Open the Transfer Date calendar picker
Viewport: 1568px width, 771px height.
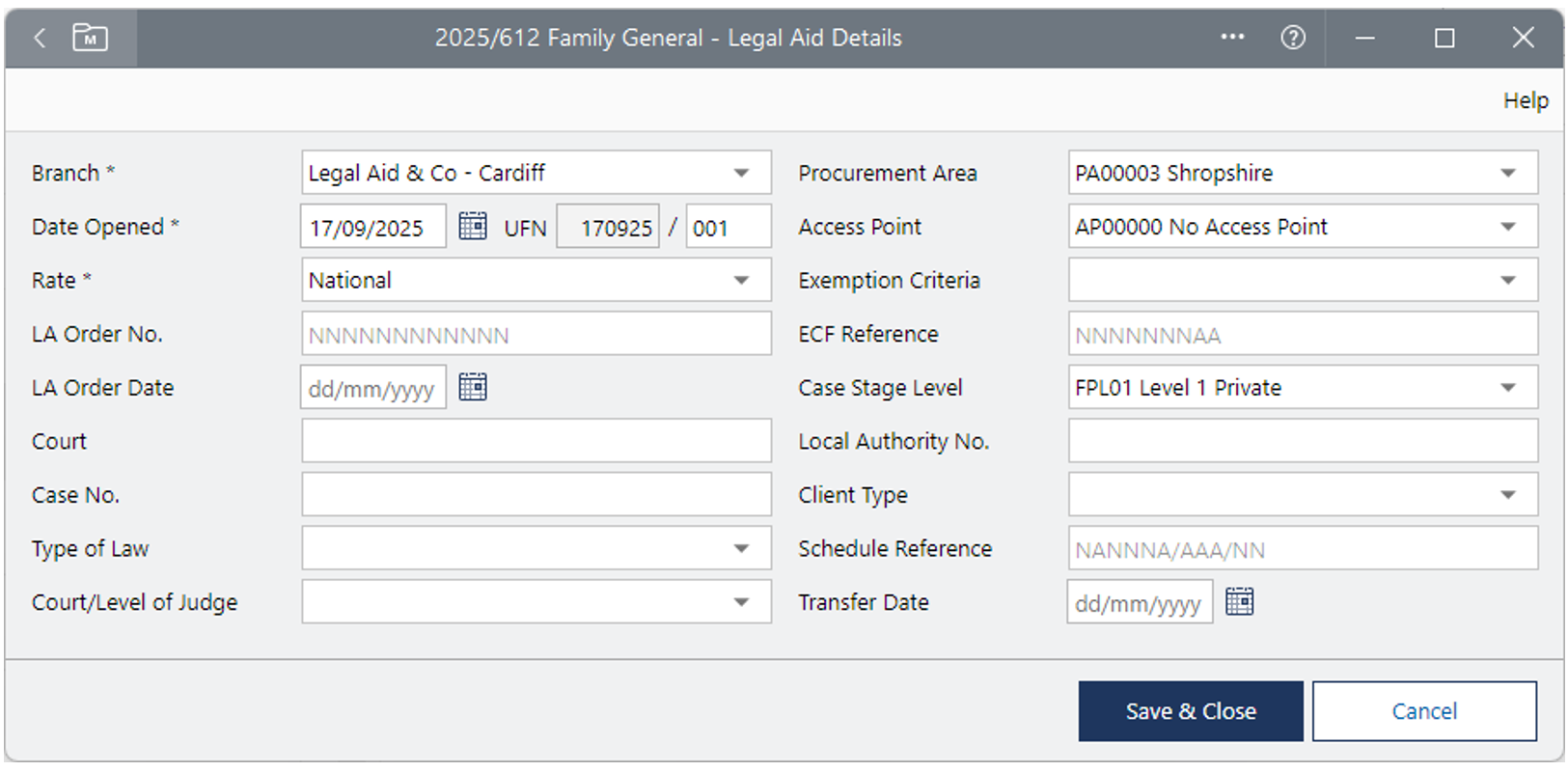(x=1239, y=601)
